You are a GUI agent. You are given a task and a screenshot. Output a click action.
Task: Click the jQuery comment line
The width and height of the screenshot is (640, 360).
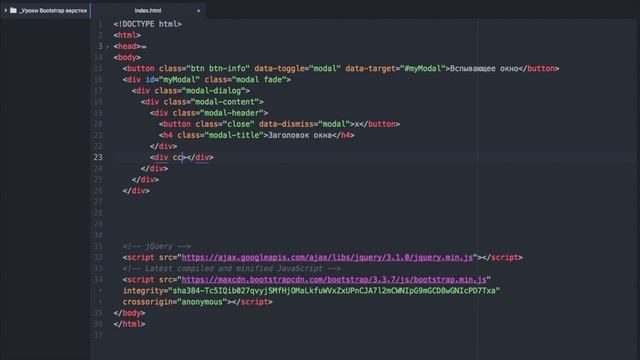click(157, 247)
